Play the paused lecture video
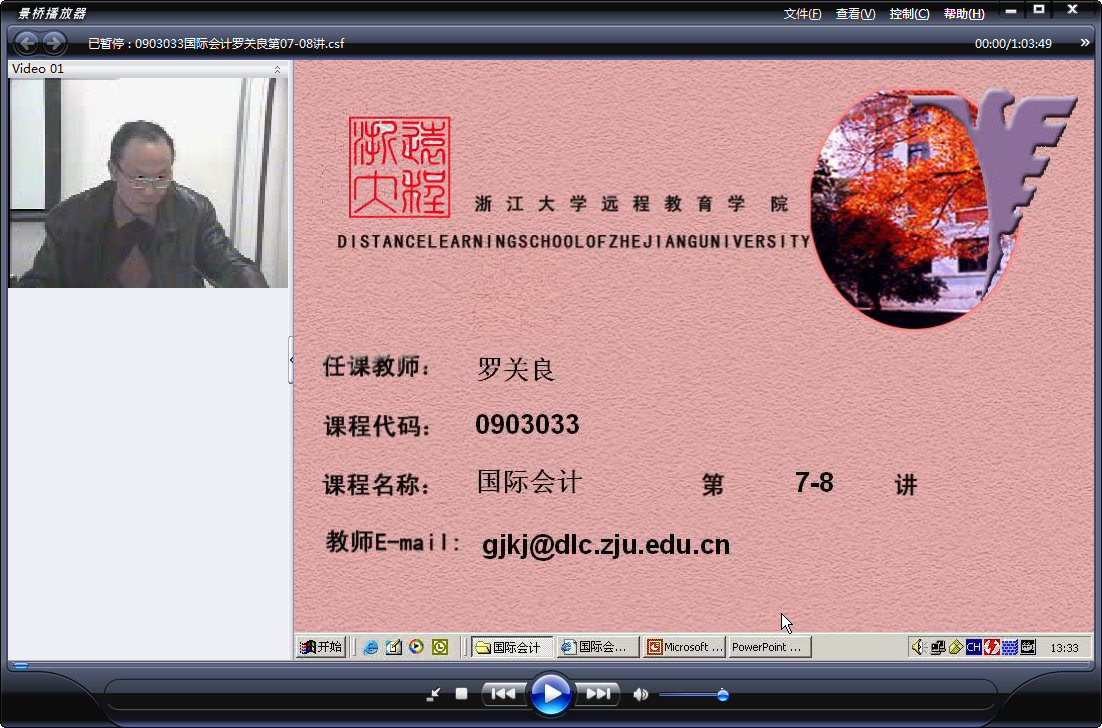Viewport: 1102px width, 728px height. click(550, 694)
